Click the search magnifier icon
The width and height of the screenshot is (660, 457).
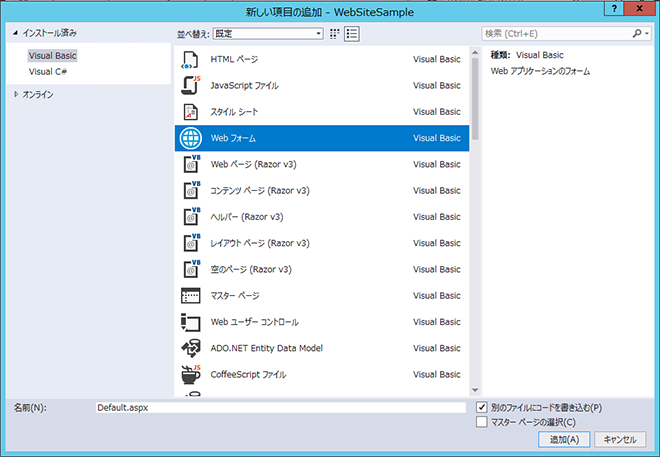[x=637, y=33]
